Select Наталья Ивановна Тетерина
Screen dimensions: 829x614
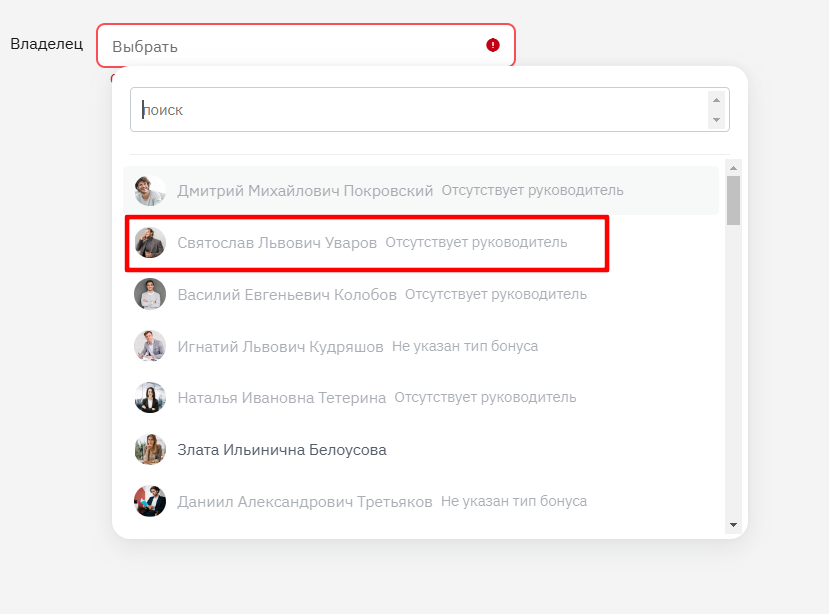tap(421, 398)
